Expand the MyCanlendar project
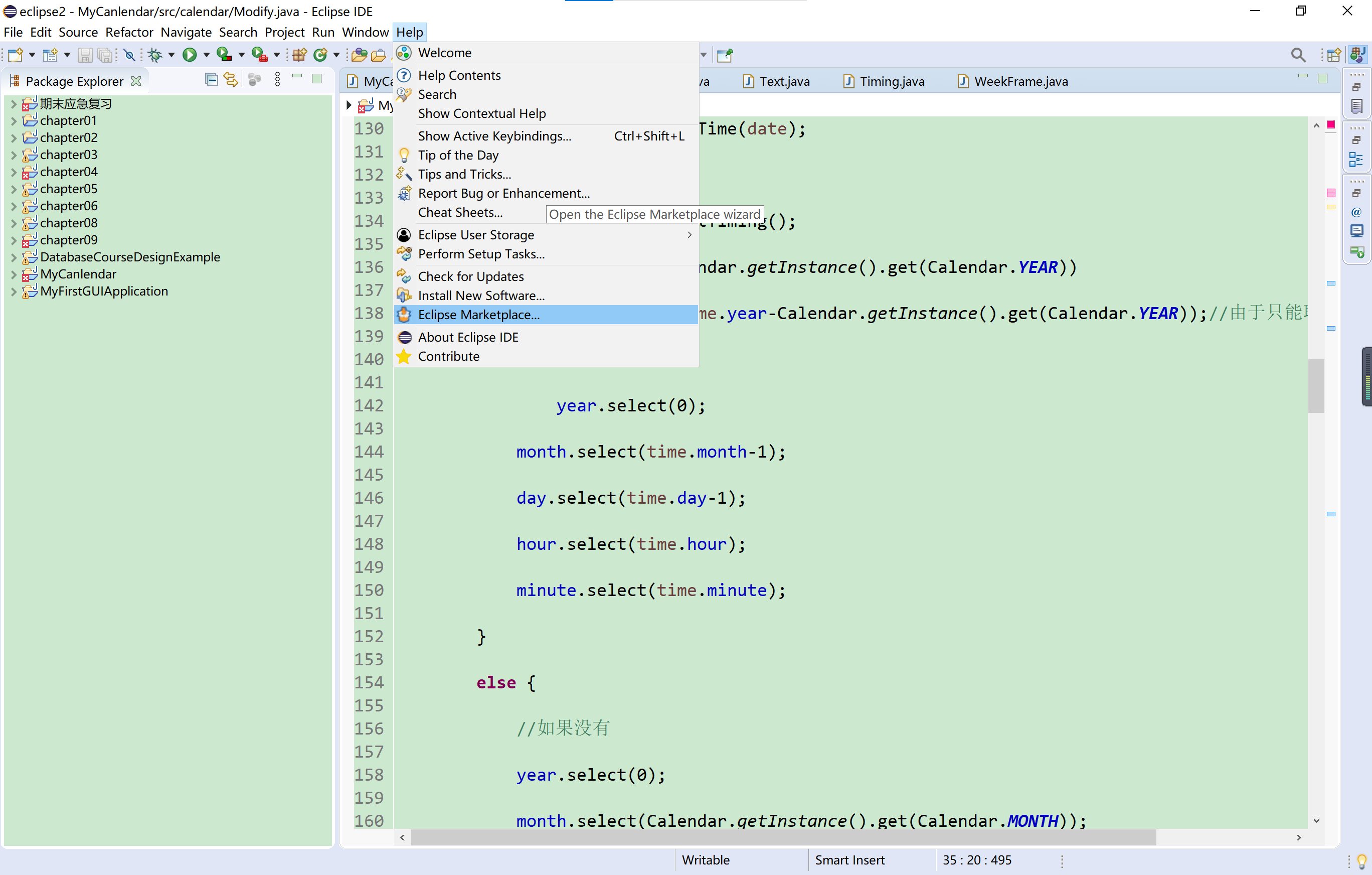The width and height of the screenshot is (1372, 875). [x=13, y=274]
